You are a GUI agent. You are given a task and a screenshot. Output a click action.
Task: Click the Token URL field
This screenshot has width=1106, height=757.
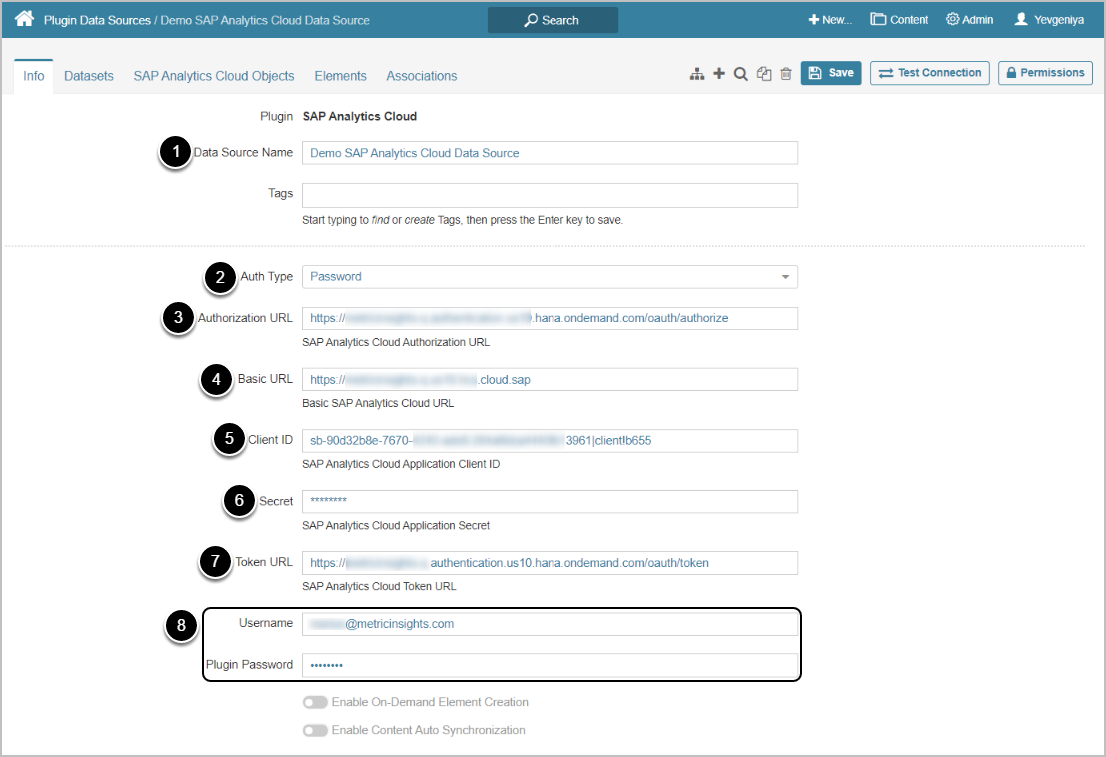pos(549,563)
